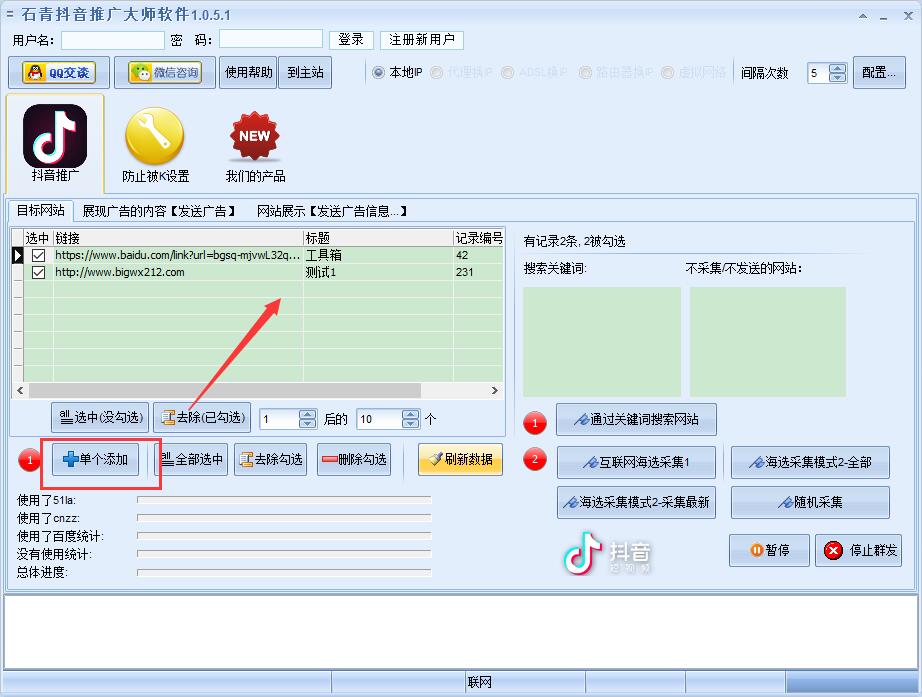Click the QQ交谈 button
922x697 pixels.
59,72
